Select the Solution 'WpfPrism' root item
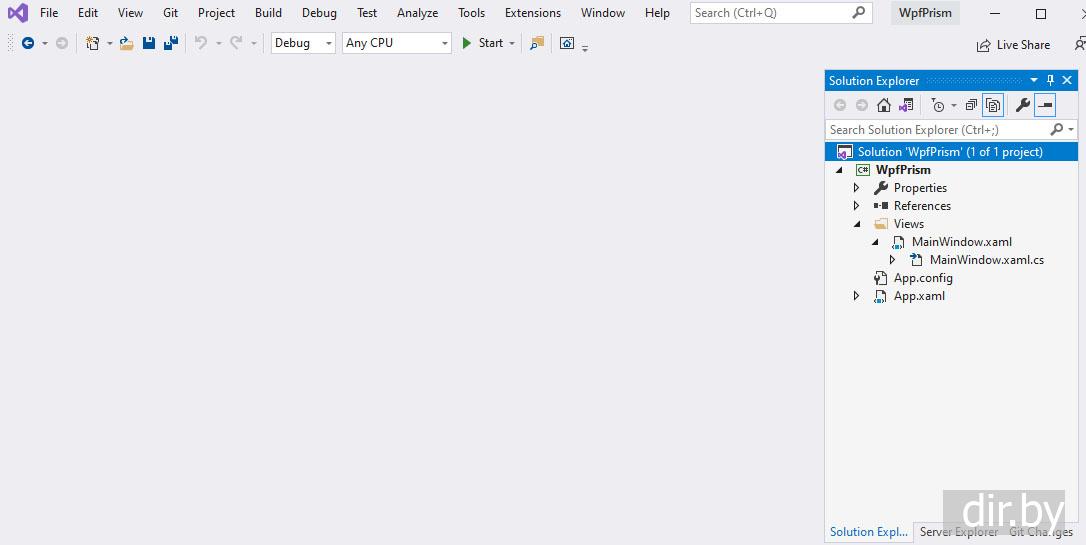 point(951,152)
